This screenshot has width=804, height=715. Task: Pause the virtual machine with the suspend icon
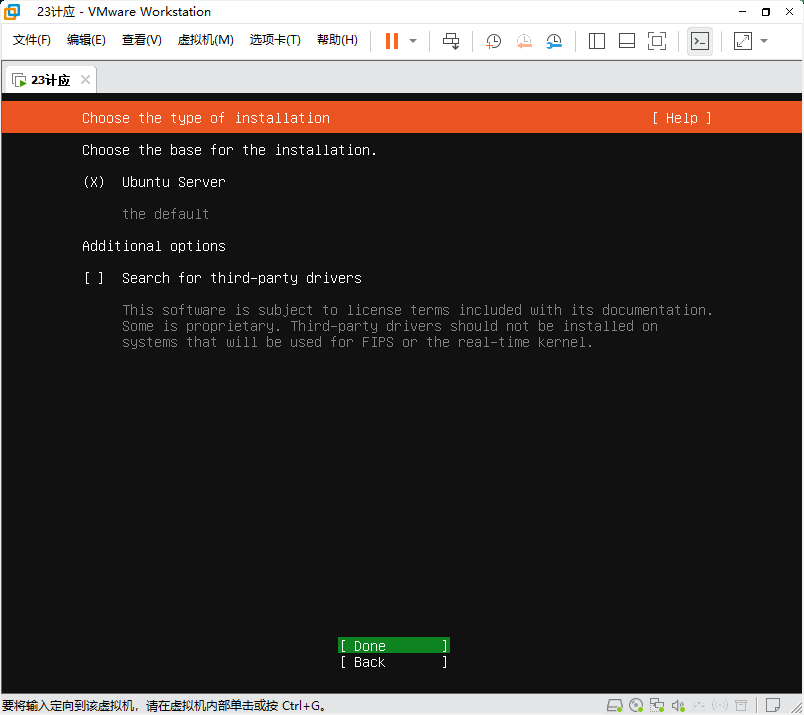click(392, 41)
